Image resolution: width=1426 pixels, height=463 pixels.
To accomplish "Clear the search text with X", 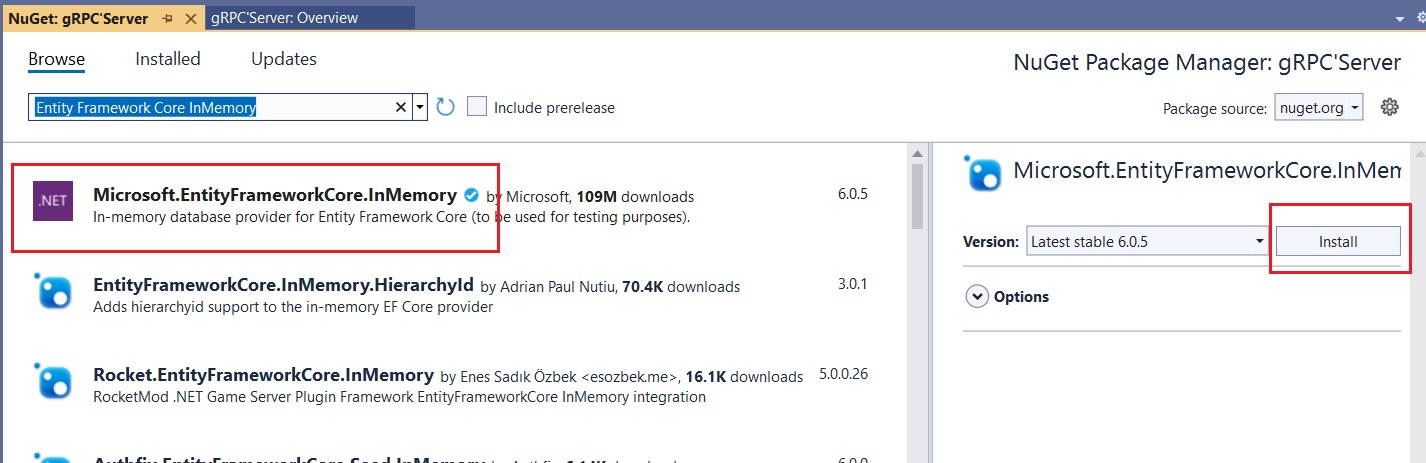I will click(401, 107).
